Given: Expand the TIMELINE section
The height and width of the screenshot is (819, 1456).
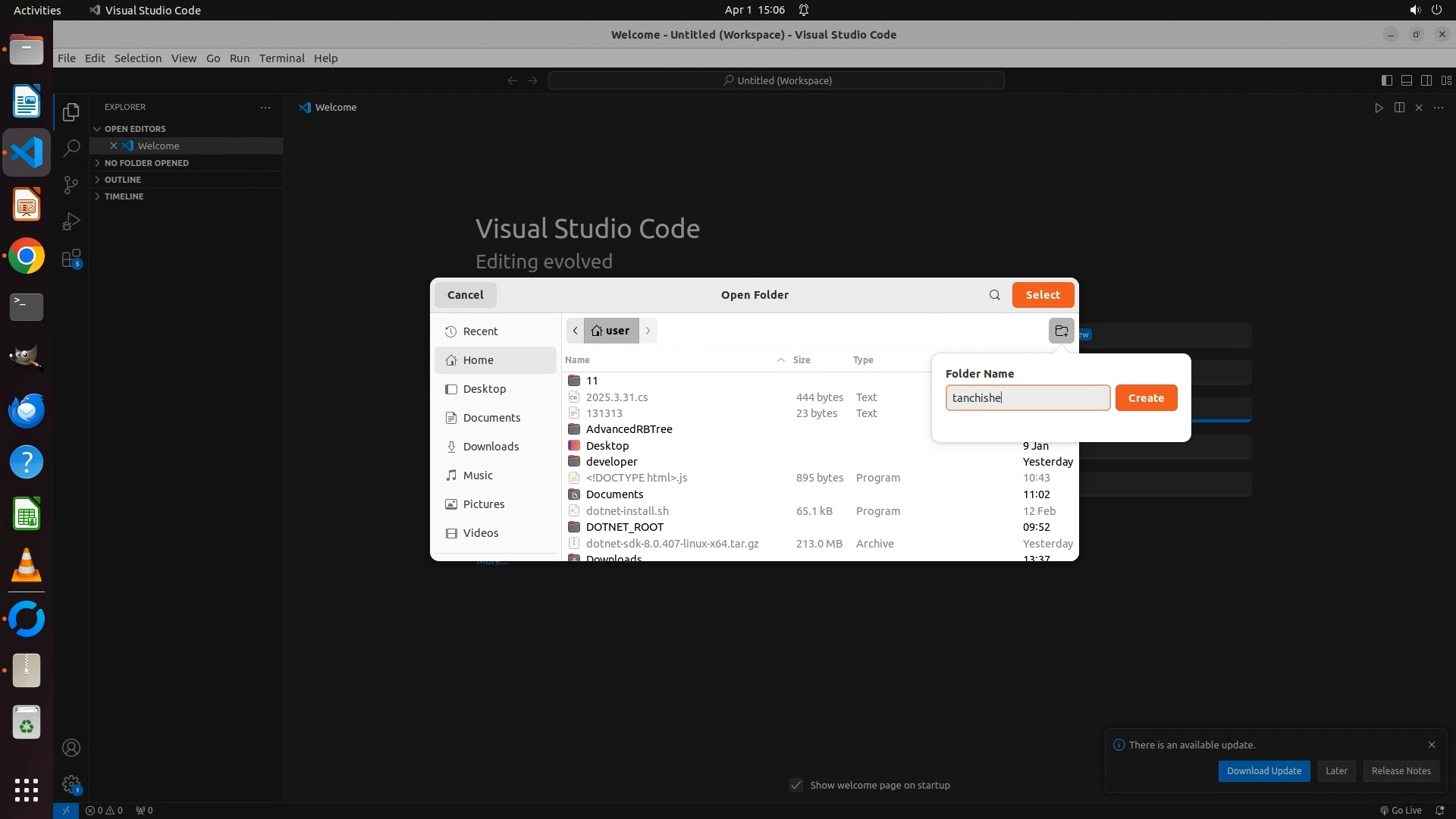Looking at the screenshot, I should pyautogui.click(x=124, y=196).
